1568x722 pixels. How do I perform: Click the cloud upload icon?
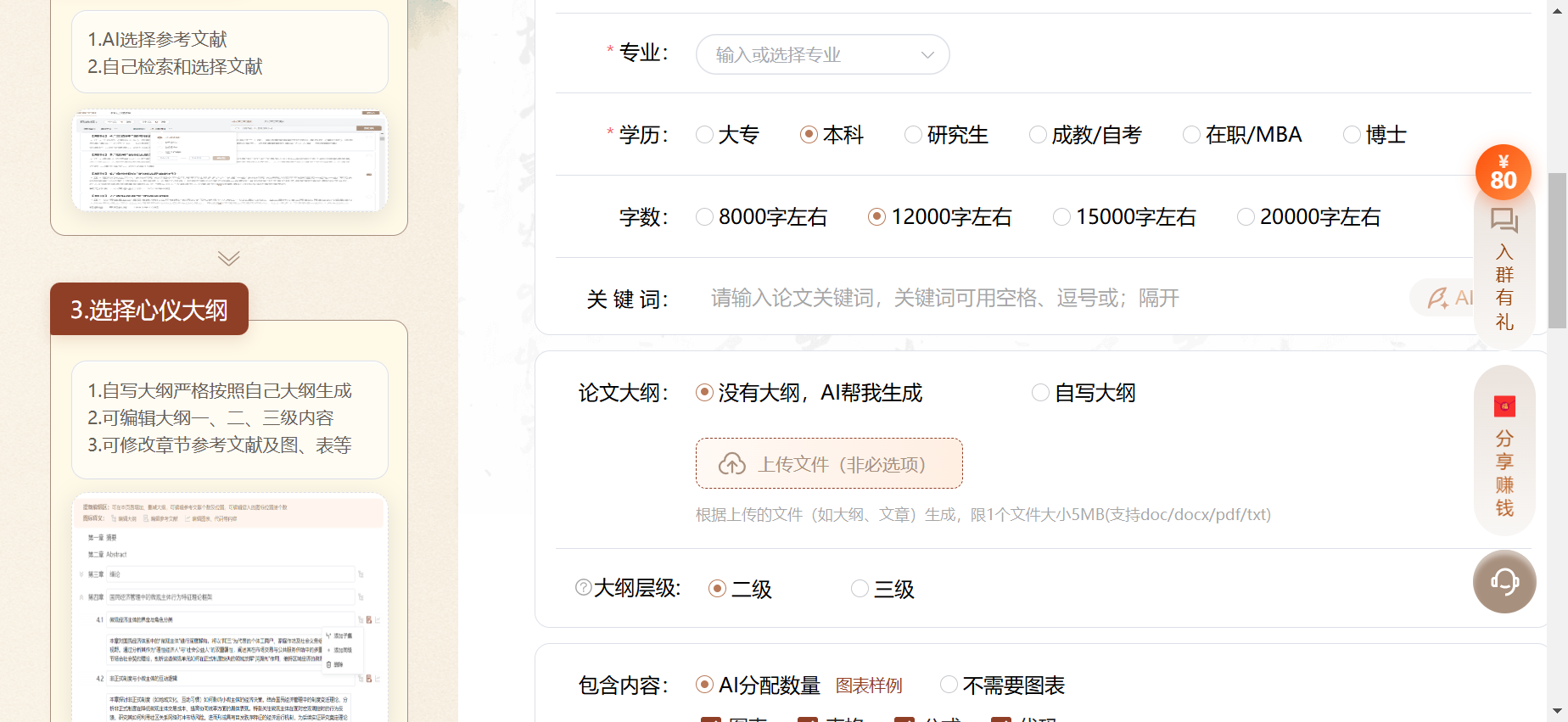732,464
